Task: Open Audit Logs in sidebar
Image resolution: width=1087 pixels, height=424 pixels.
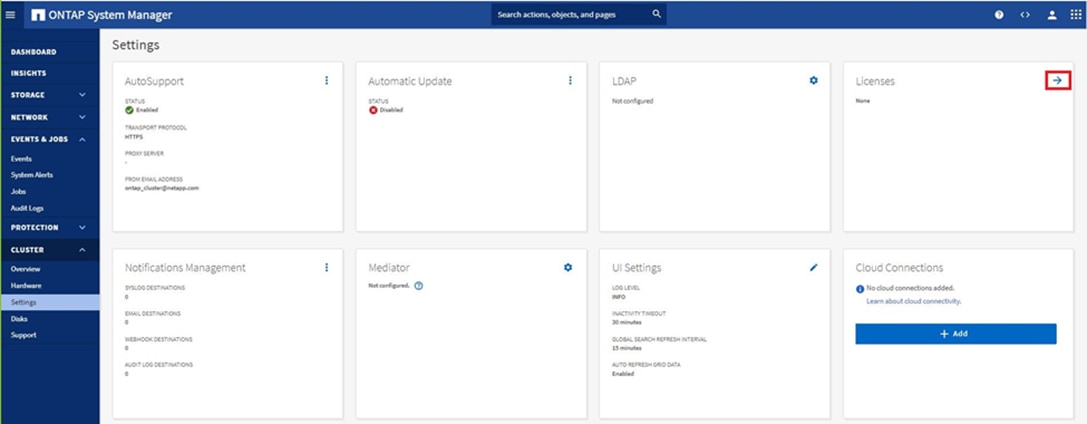Action: click(27, 208)
